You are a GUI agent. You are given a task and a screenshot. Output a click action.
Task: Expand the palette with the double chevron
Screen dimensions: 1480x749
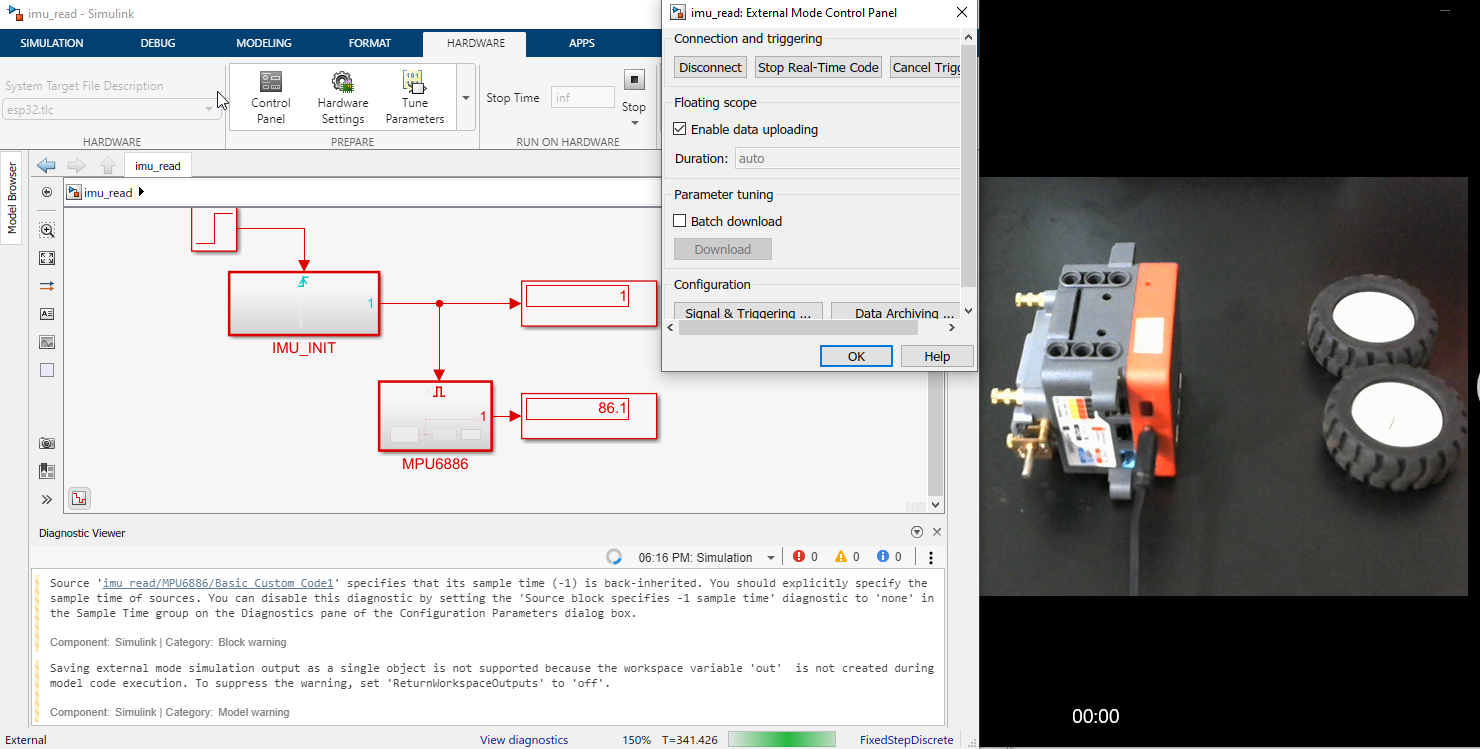coord(47,499)
